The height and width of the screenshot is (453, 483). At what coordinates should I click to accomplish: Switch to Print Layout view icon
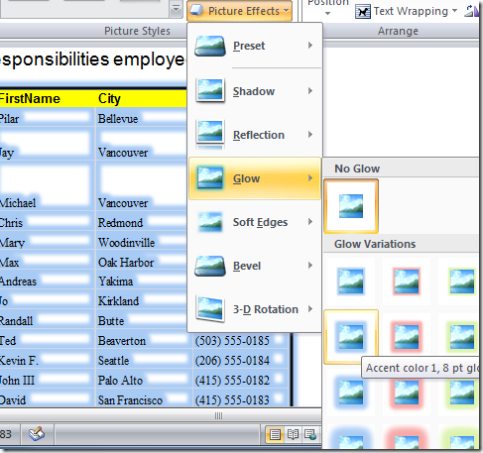tap(275, 434)
